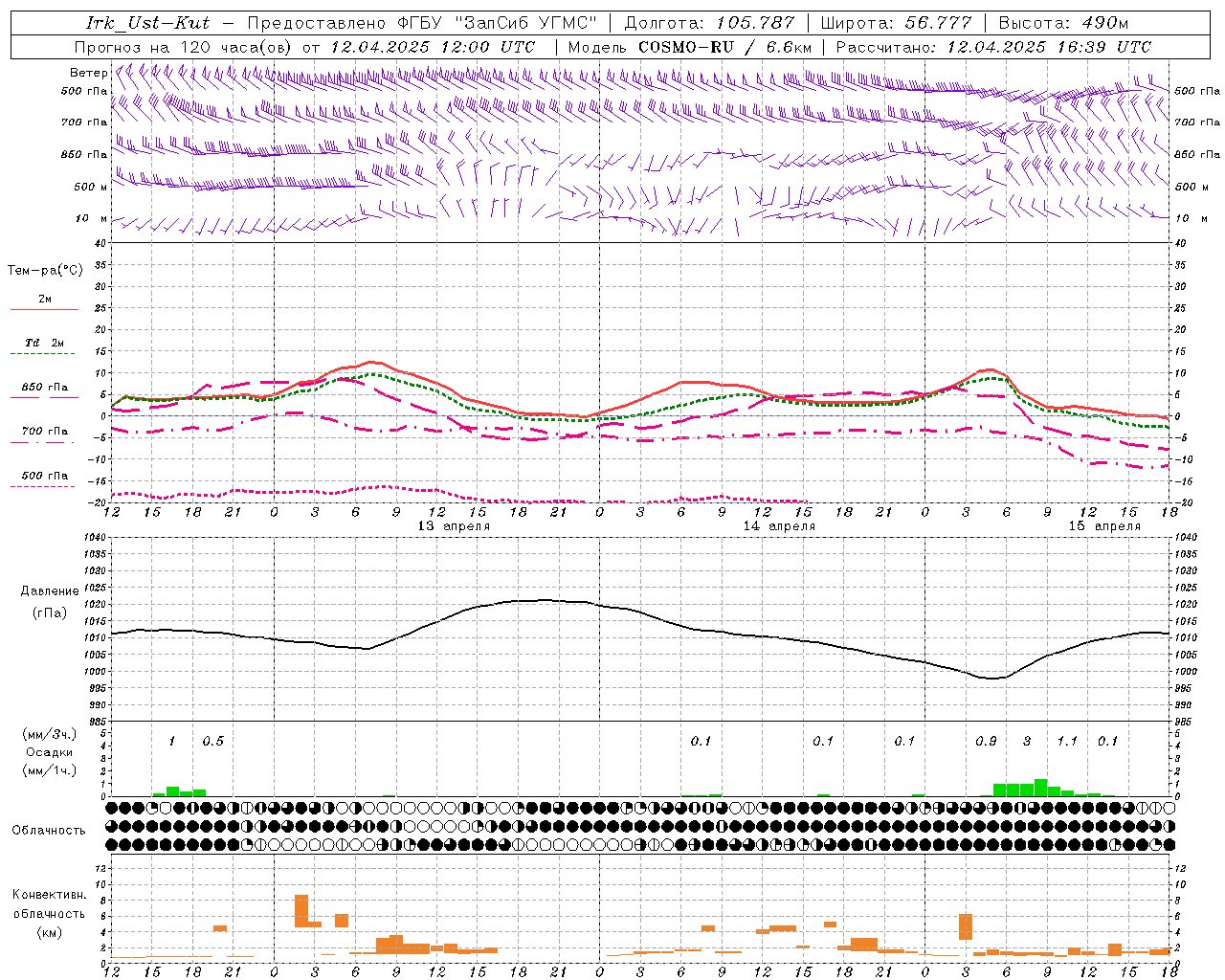
Task: Click the 15 апреля date label
Action: pos(1104,526)
